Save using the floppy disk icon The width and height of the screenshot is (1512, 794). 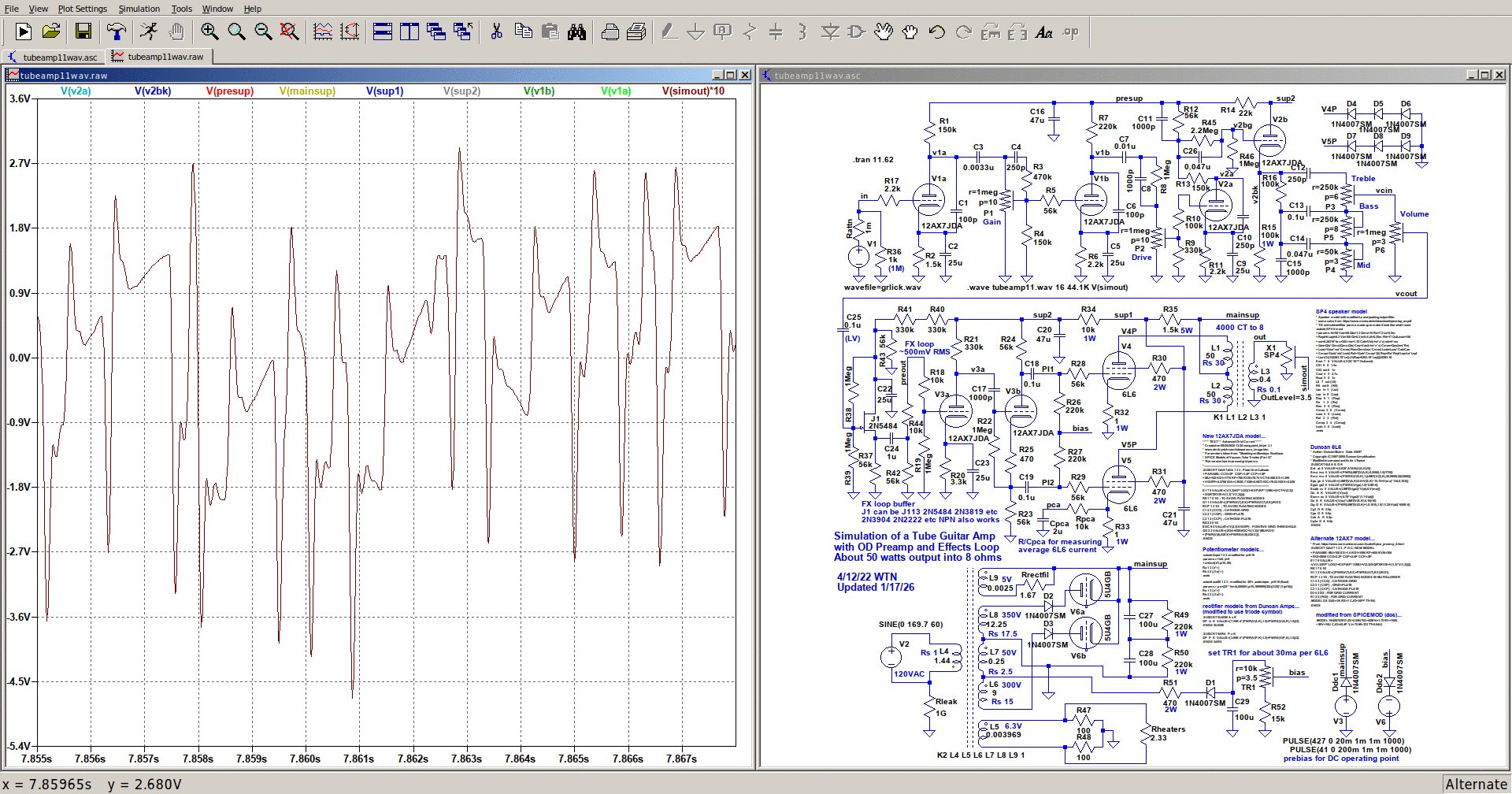tap(83, 32)
